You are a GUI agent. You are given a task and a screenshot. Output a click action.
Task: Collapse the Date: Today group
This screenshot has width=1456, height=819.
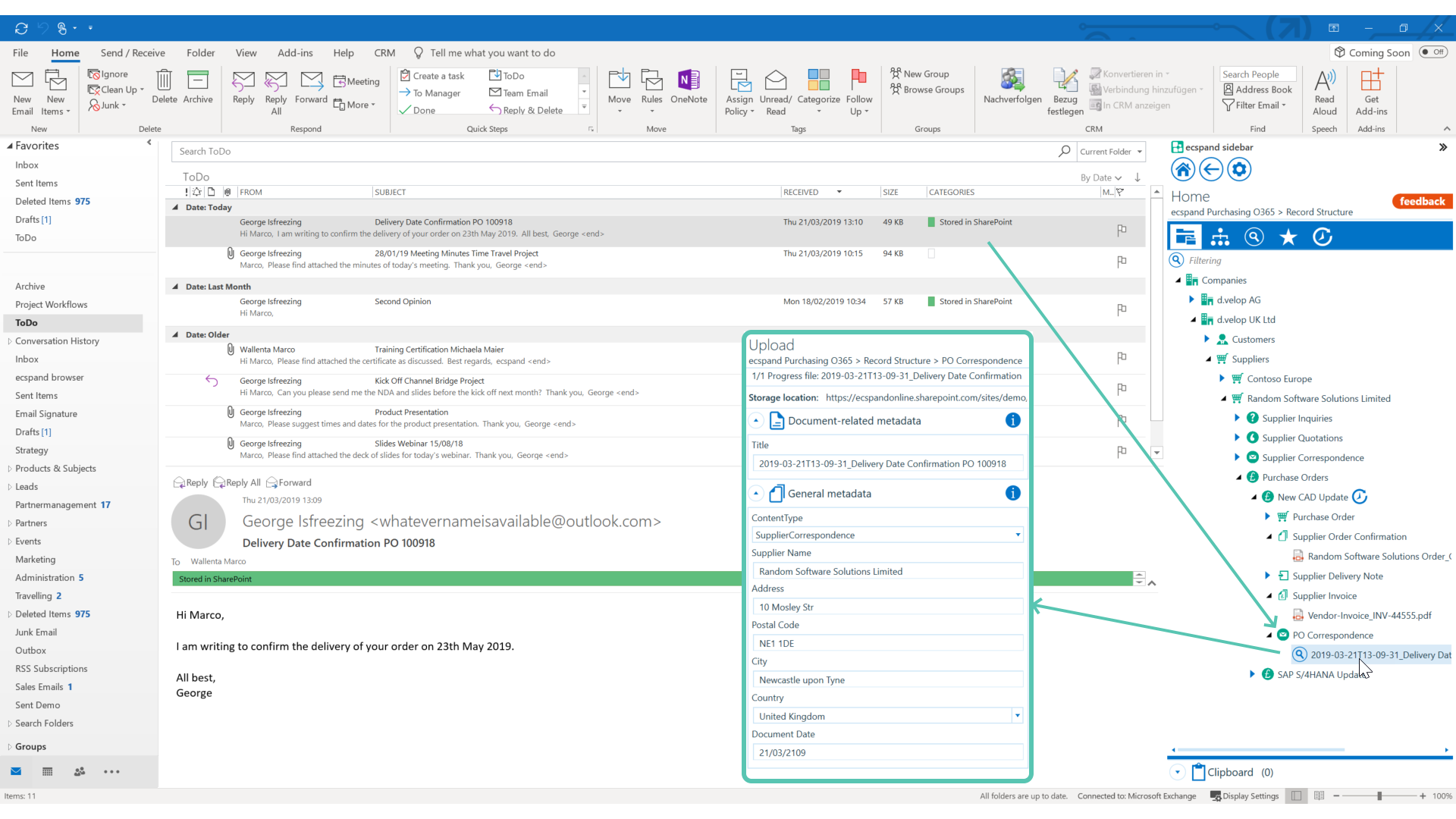175,207
